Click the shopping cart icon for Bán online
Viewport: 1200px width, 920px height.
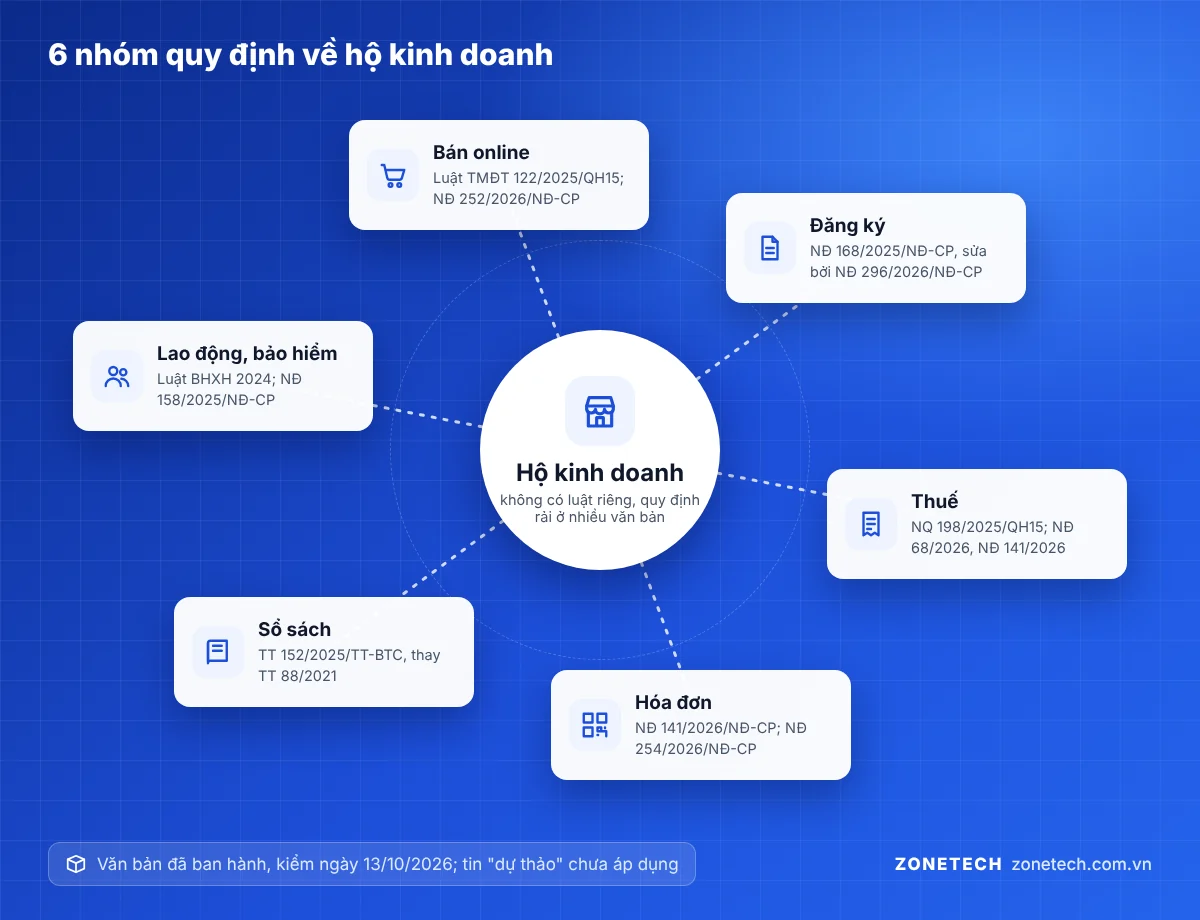[393, 176]
